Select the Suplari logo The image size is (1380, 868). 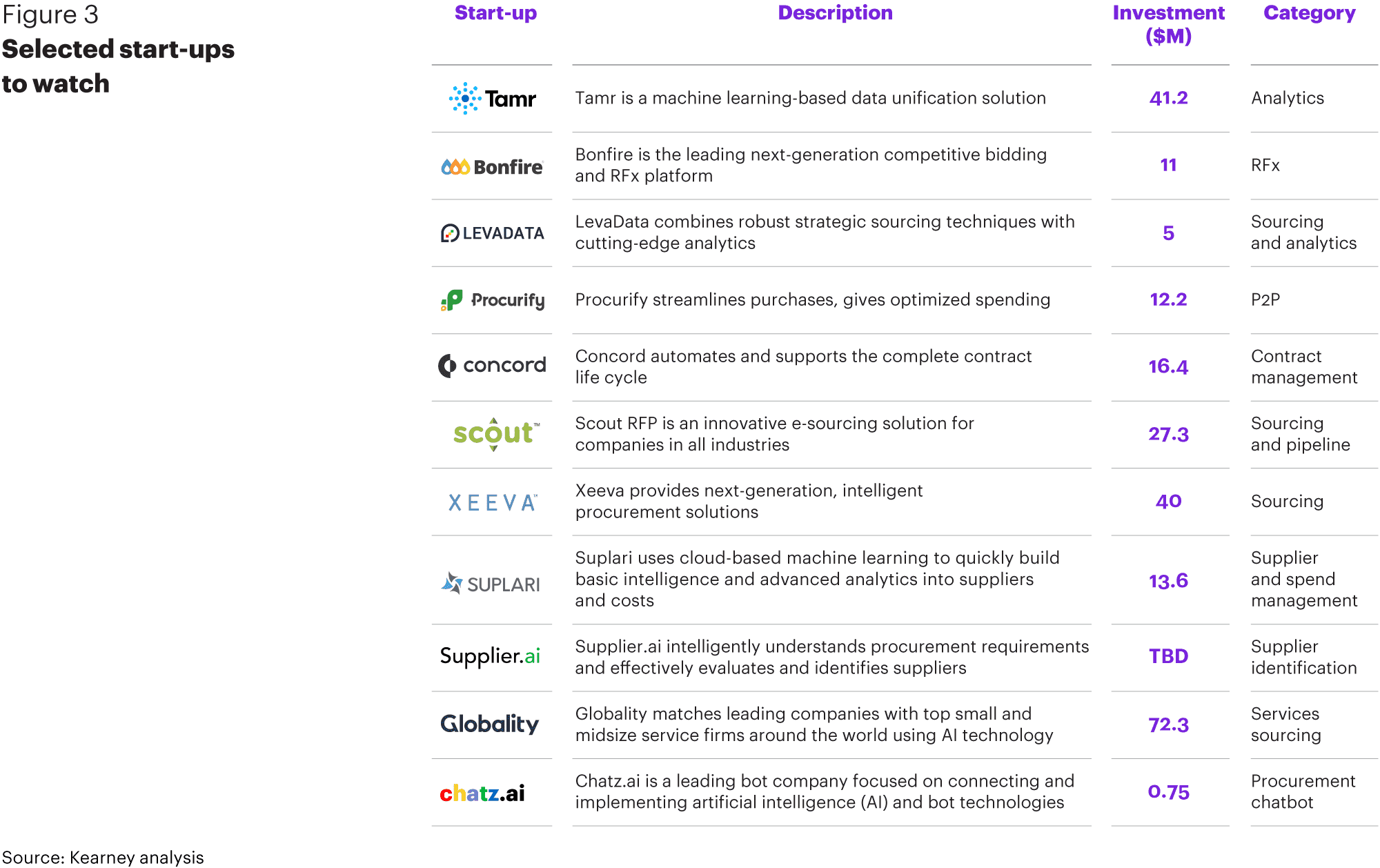click(491, 584)
